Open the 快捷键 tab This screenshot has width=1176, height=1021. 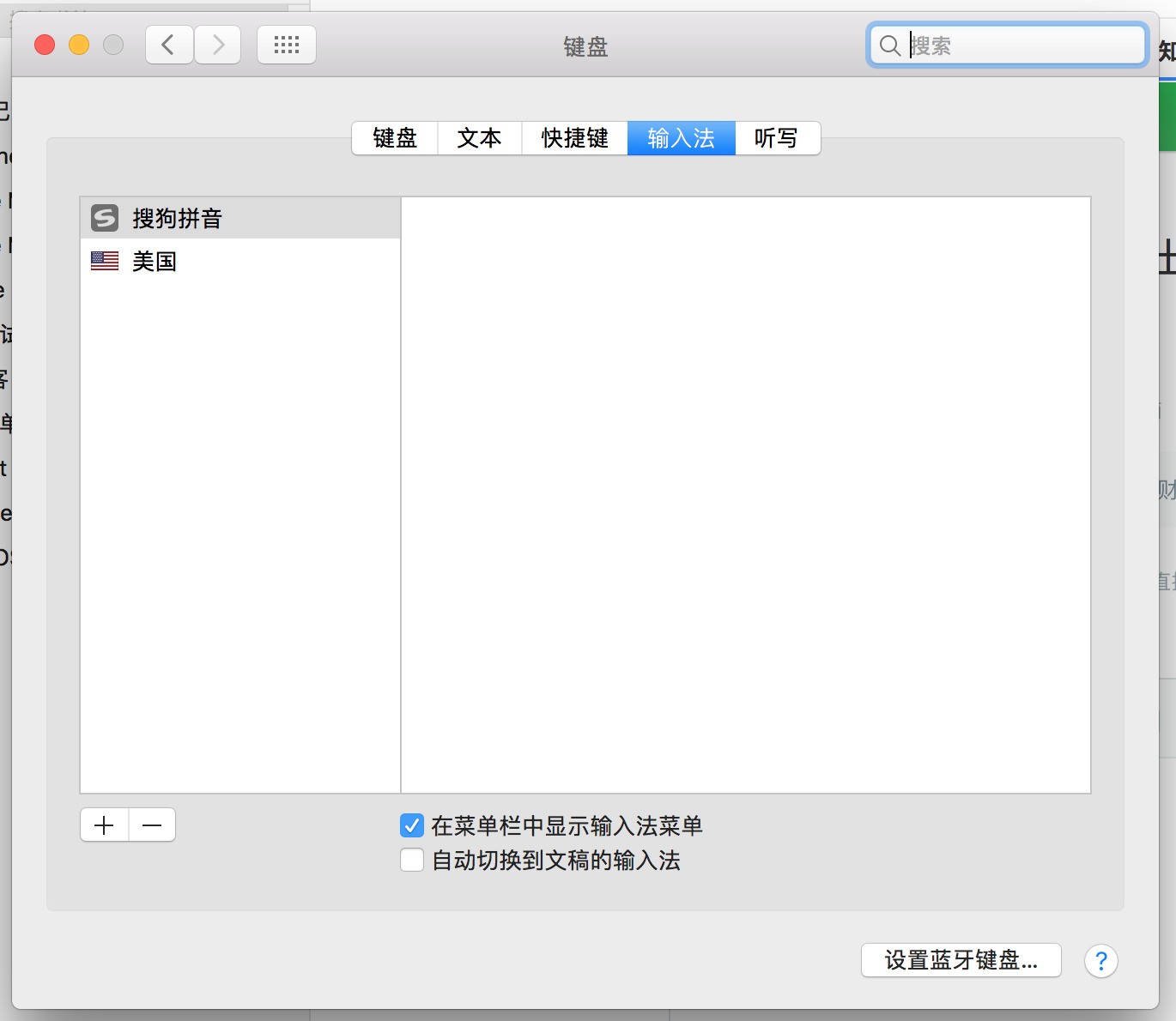(575, 138)
